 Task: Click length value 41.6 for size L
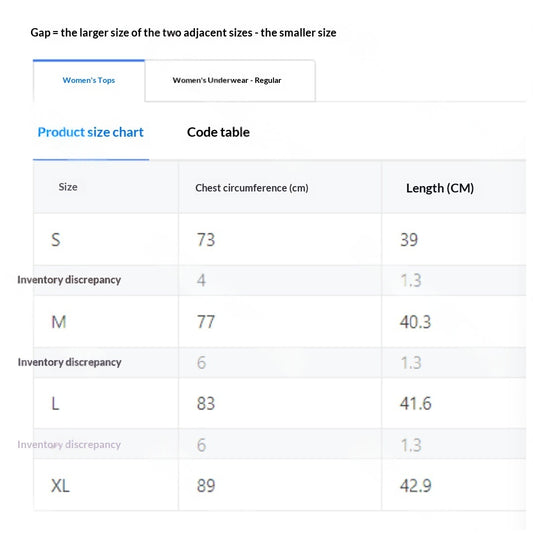click(x=415, y=403)
